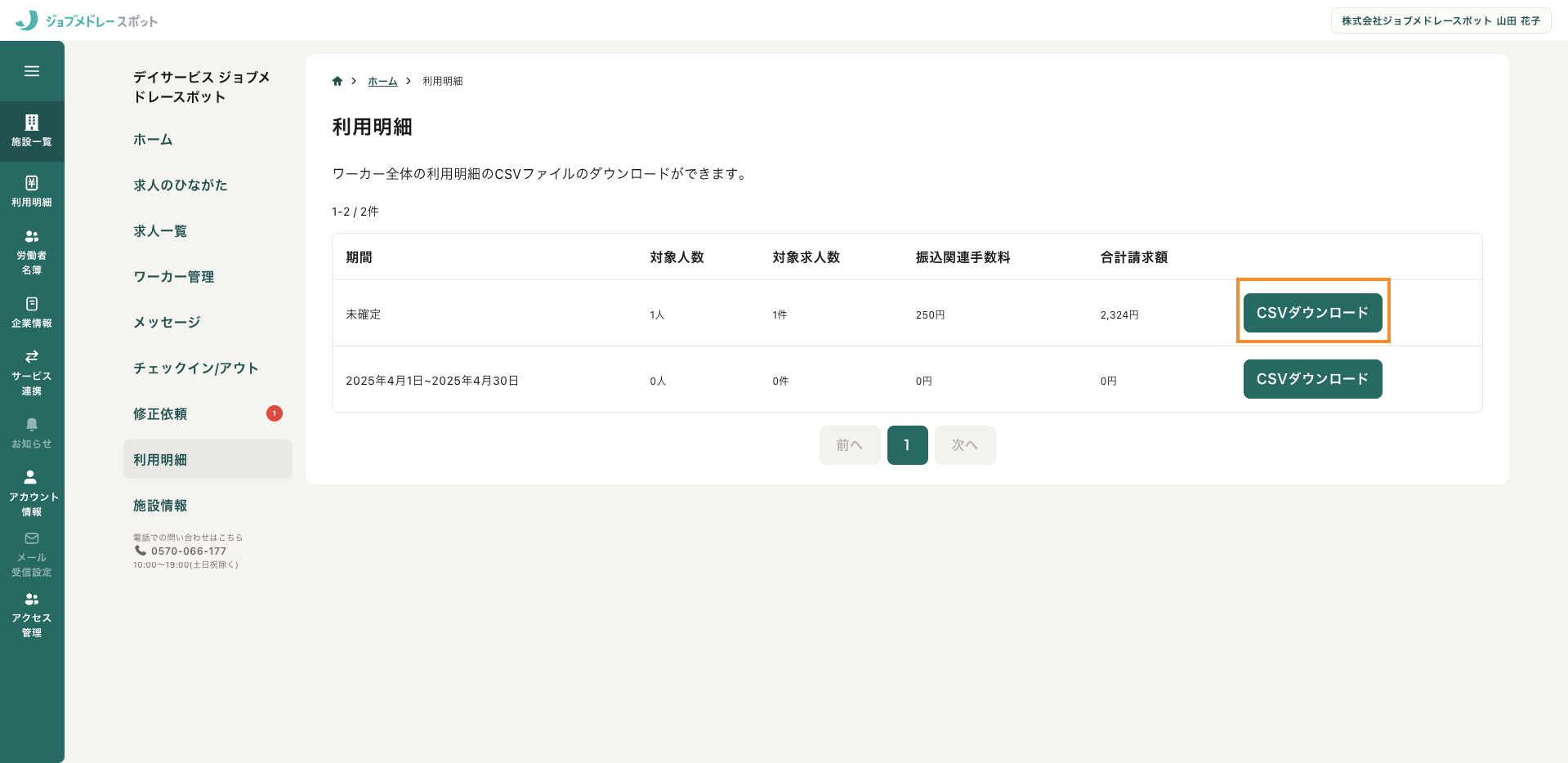Download CSV for 未確定 row

coord(1312,313)
